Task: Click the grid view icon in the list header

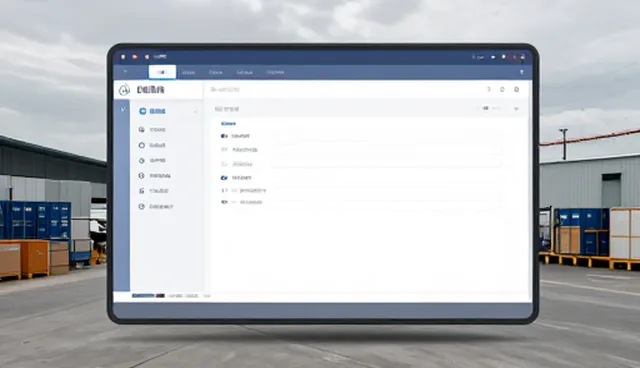Action: click(486, 109)
